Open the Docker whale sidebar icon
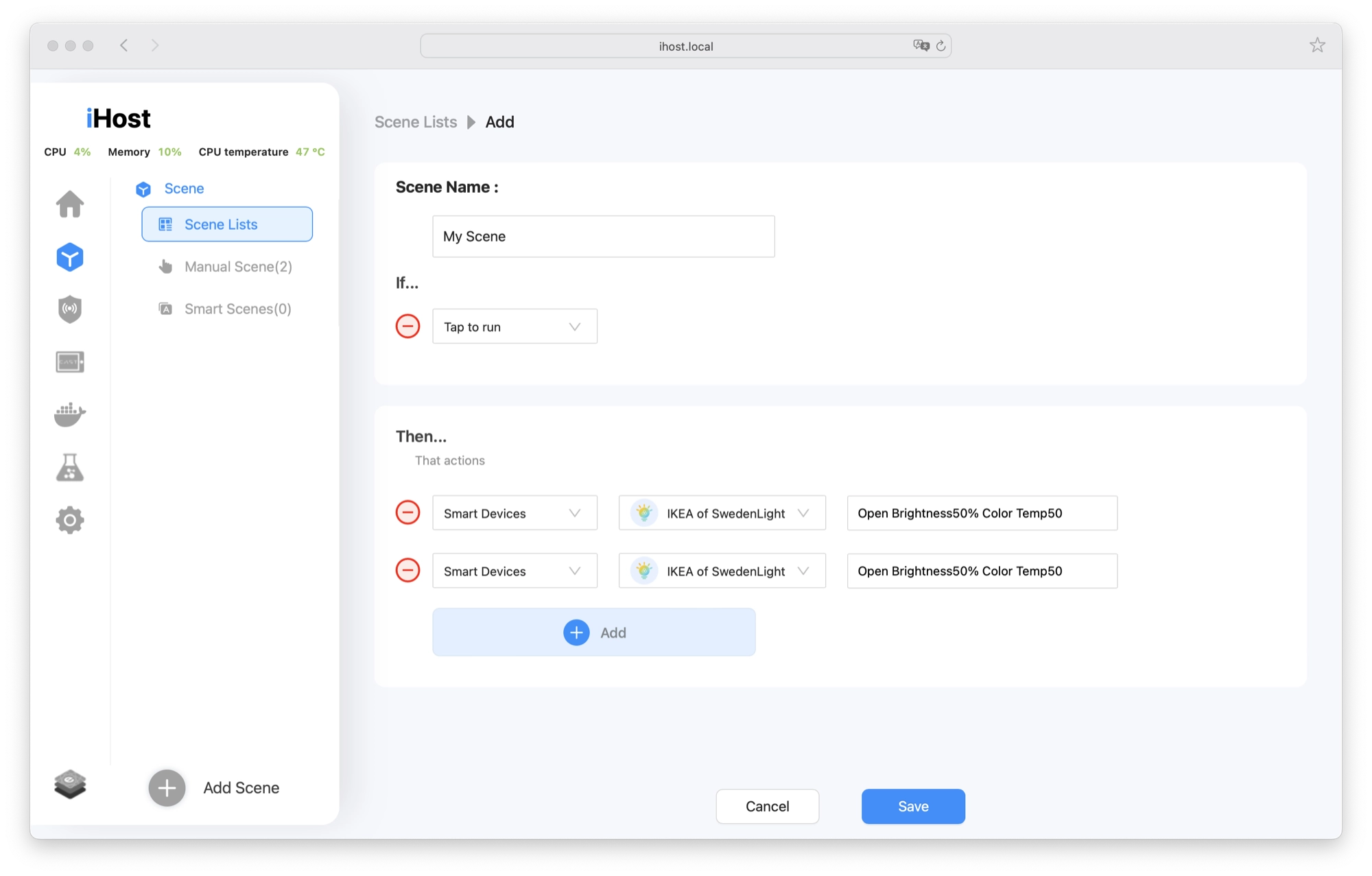1372x876 pixels. pyautogui.click(x=70, y=414)
